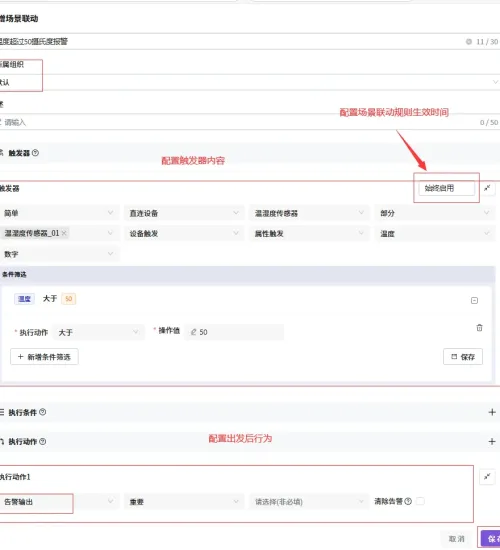Remove the 温湿度传感器_01 tag

pos(64,233)
